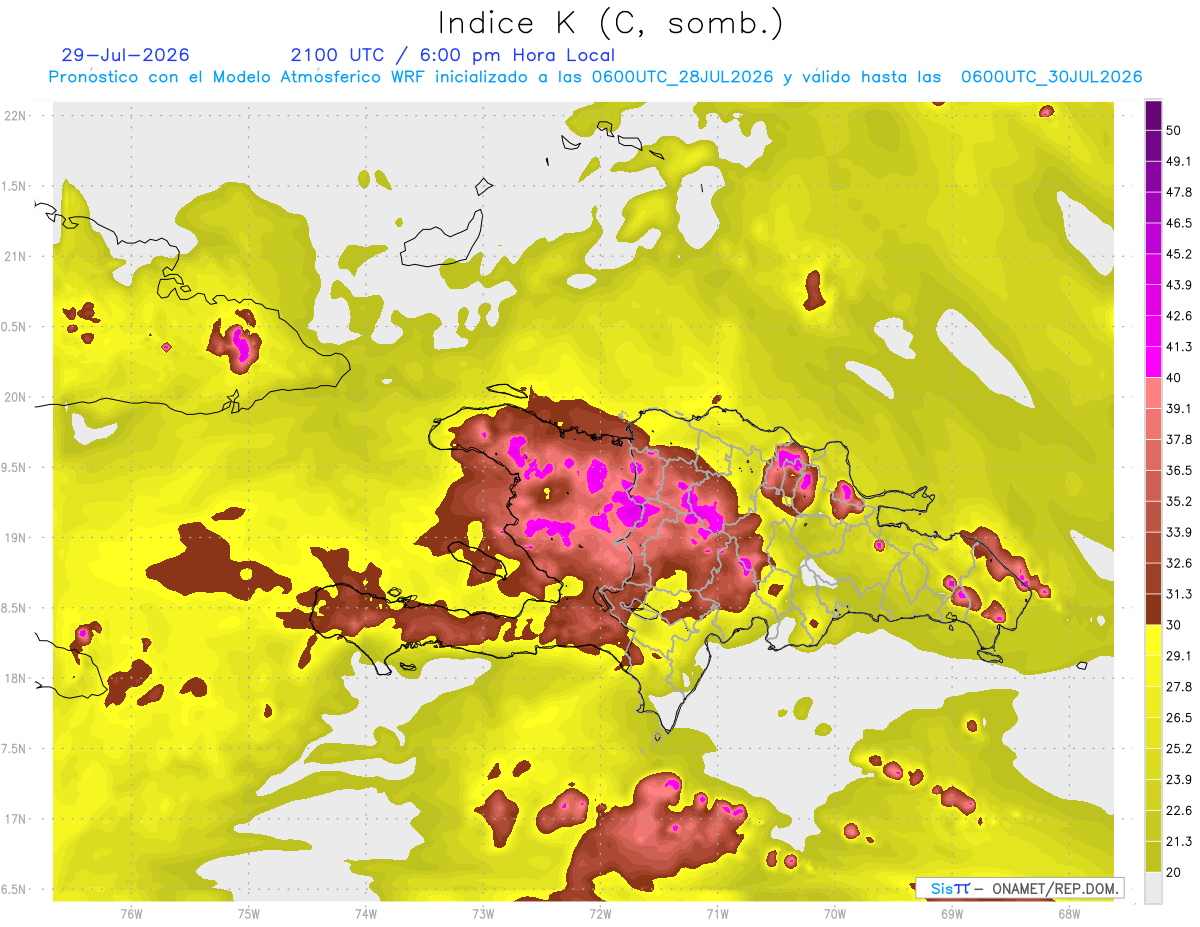
Task: Click legend value "26.5"
Action: tap(1178, 718)
